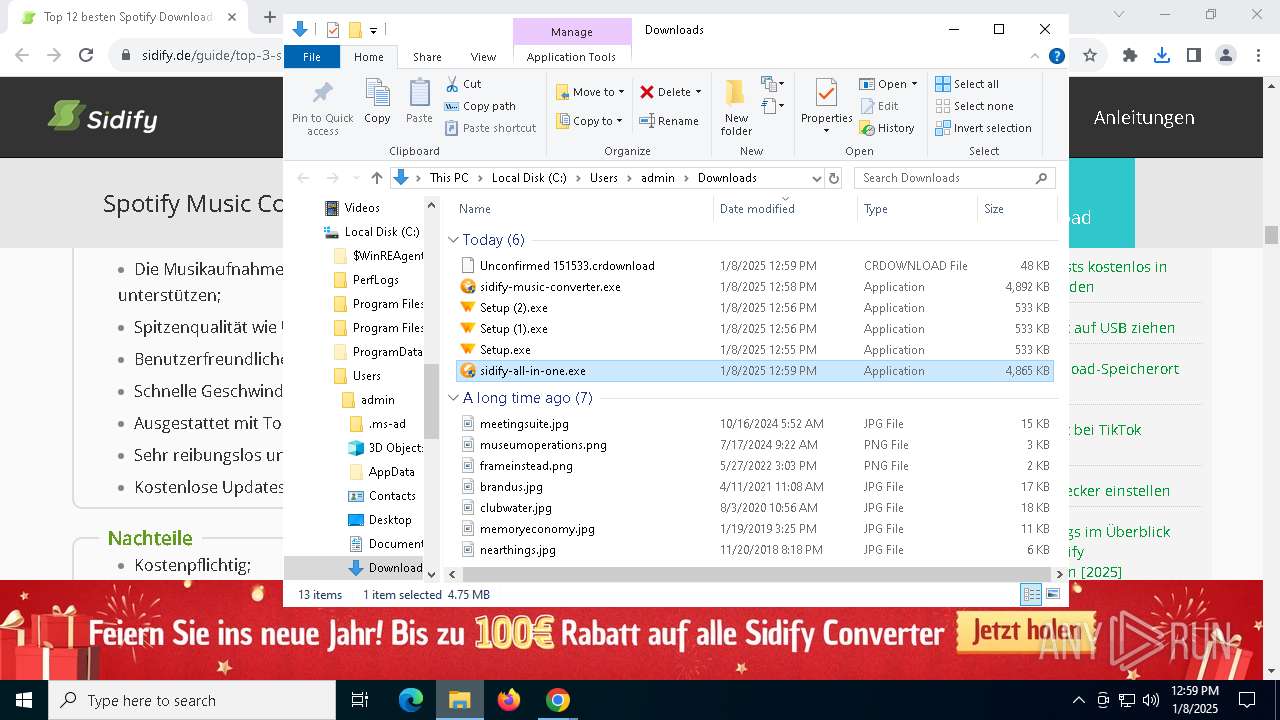Open Properties checkmark icon
This screenshot has height=720, width=1280.
pyautogui.click(x=826, y=93)
